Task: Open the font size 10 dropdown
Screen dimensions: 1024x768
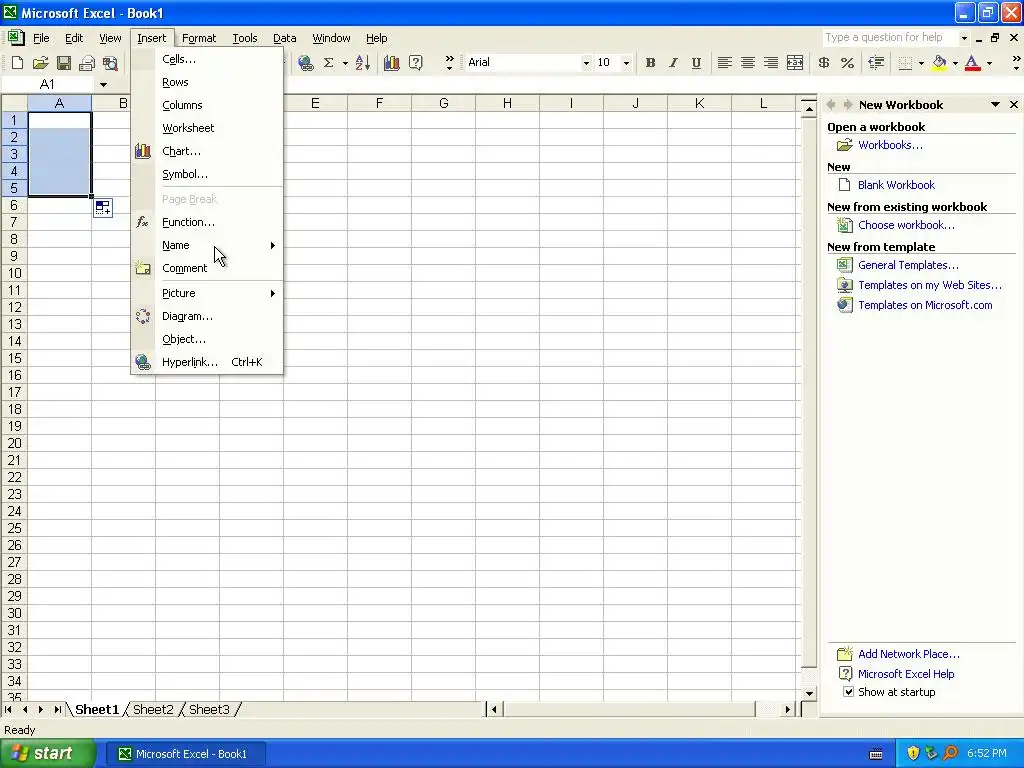Action: [x=626, y=63]
